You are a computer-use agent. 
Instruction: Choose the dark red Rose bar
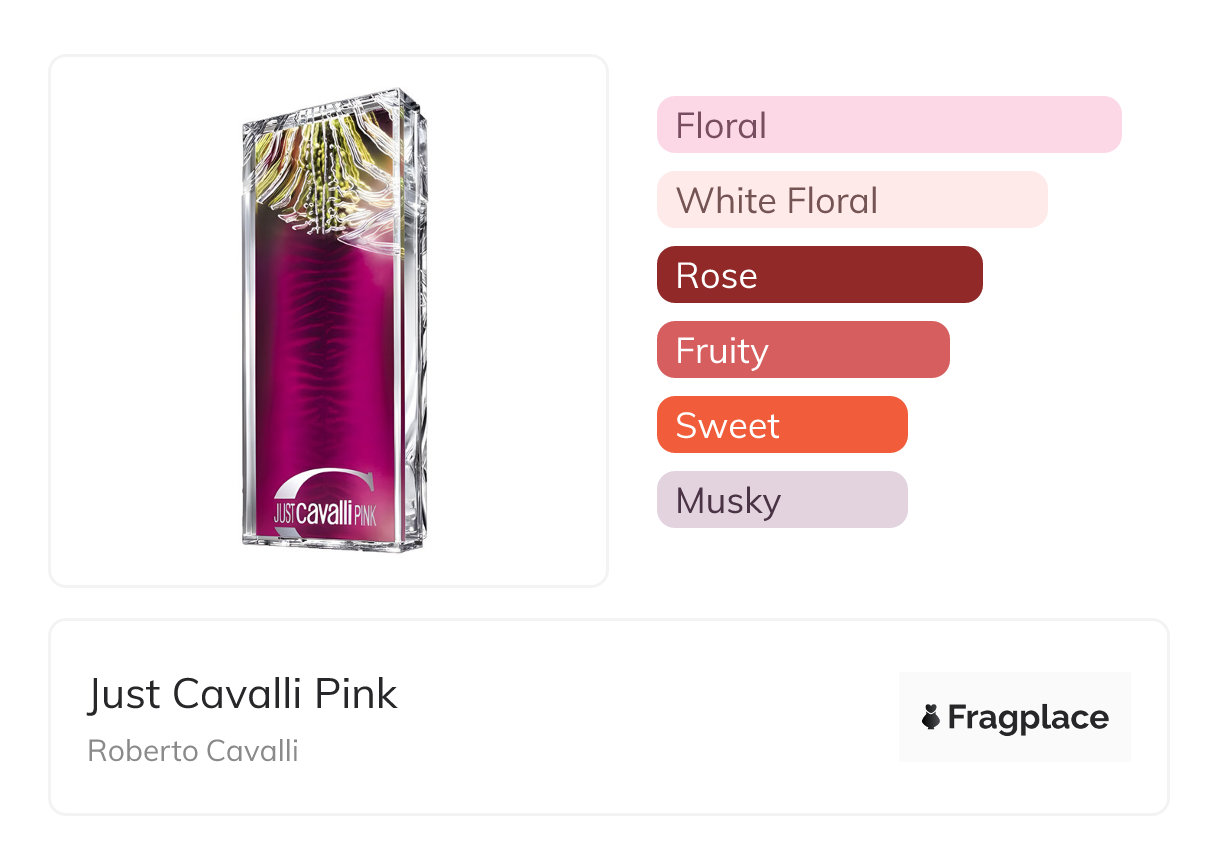[819, 275]
